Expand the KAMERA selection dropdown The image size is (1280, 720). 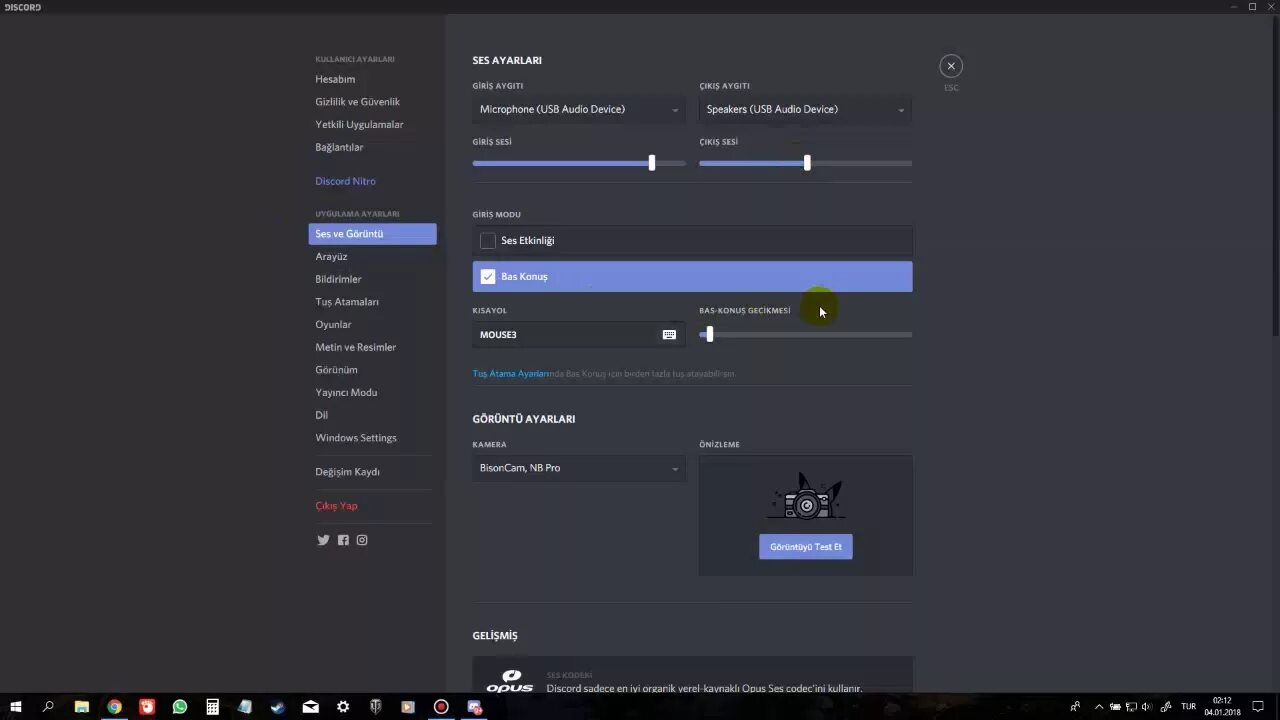pos(578,468)
